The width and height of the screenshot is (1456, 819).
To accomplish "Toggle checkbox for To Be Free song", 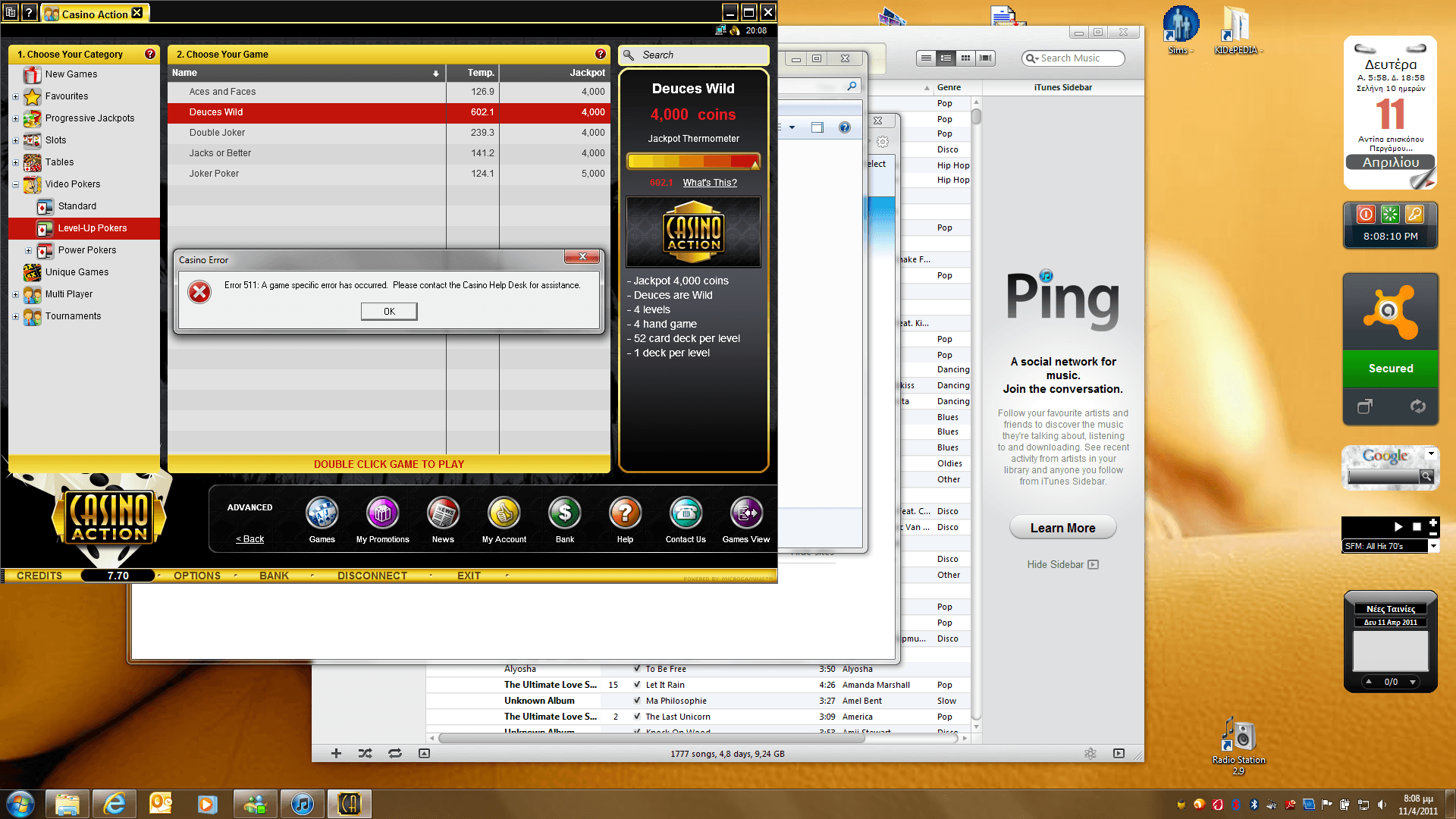I will click(x=637, y=669).
